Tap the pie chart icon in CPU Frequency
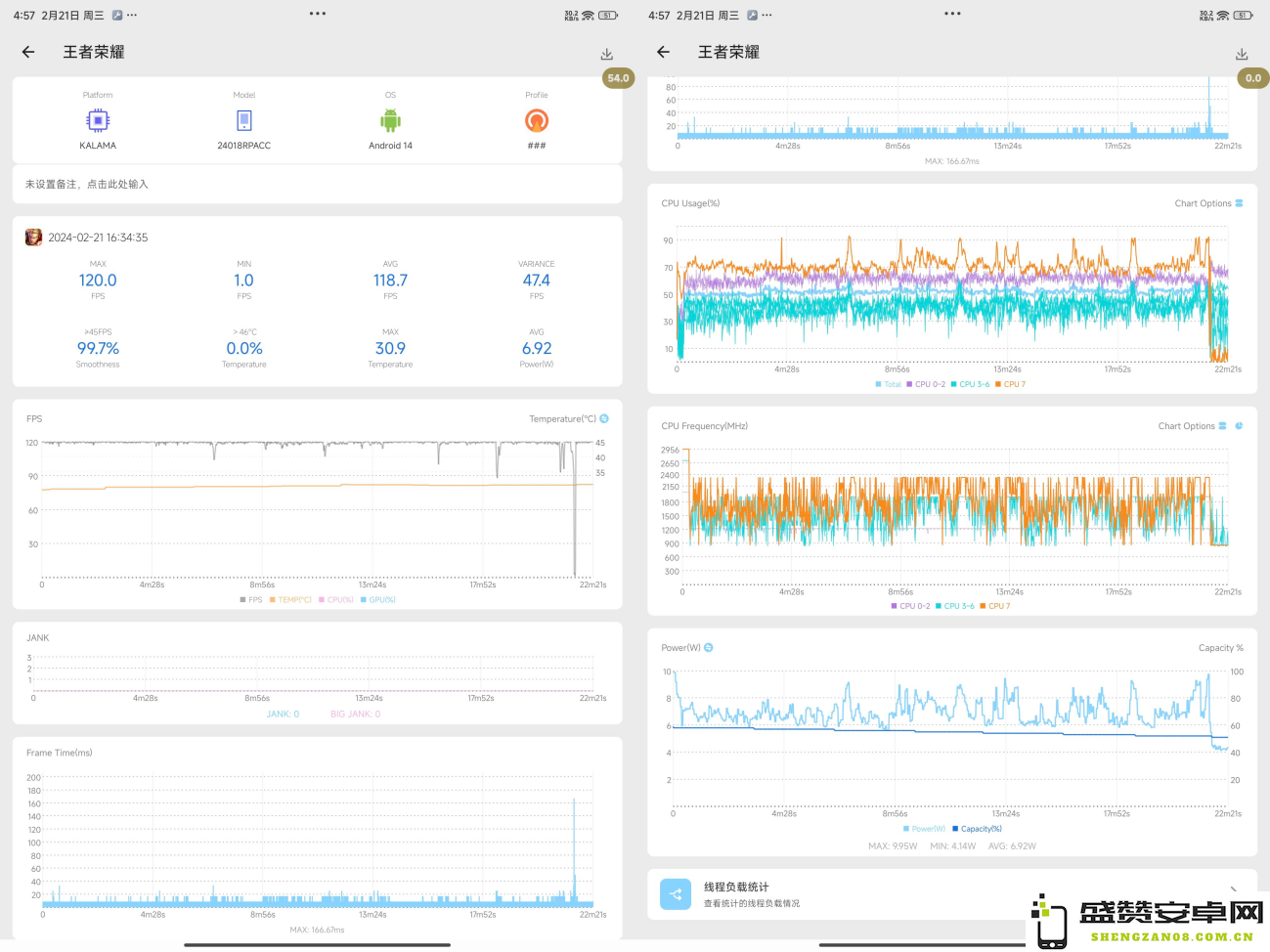This screenshot has height=952, width=1270. [x=1239, y=426]
